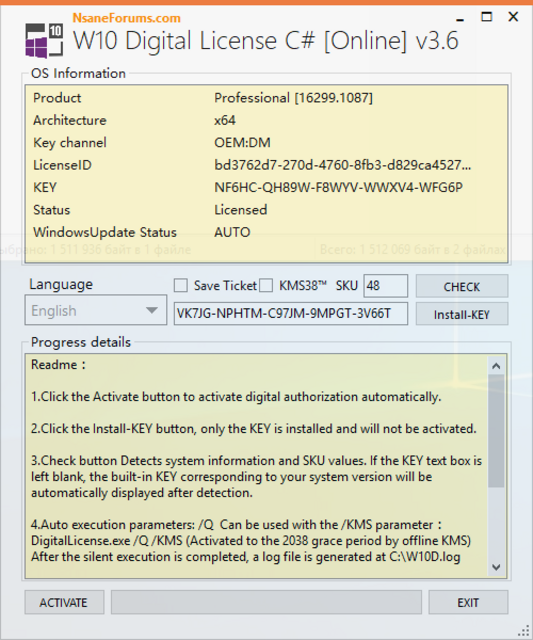Click the EXIT button
The image size is (533, 640).
point(468,602)
